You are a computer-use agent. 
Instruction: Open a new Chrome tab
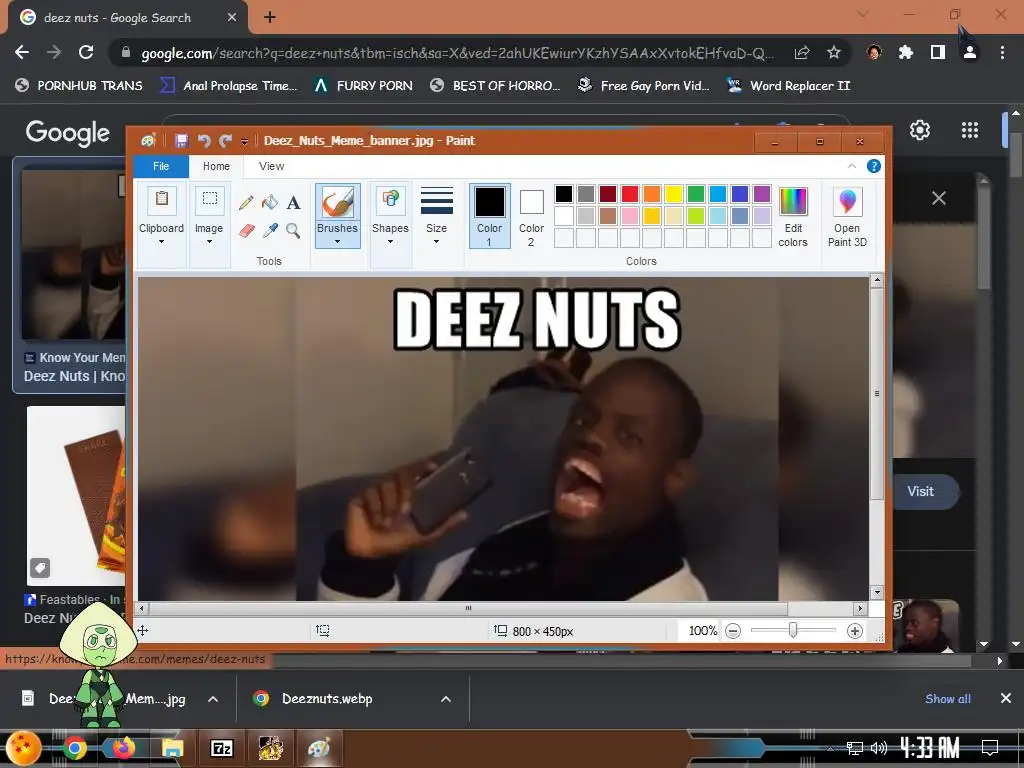270,18
